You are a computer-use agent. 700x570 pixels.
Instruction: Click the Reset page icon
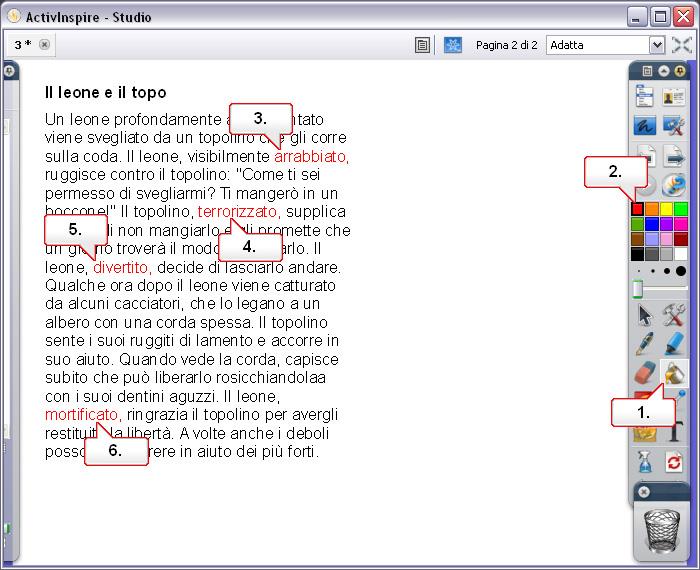(x=674, y=462)
